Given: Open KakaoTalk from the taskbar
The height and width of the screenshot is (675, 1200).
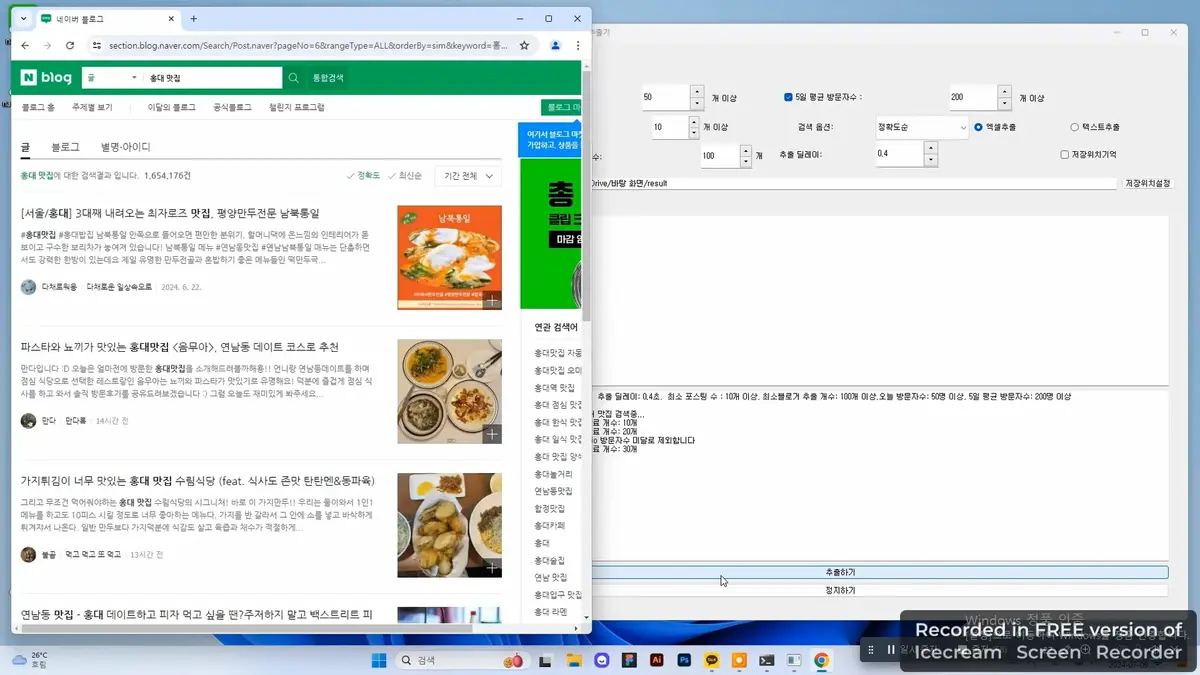Looking at the screenshot, I should tap(712, 660).
